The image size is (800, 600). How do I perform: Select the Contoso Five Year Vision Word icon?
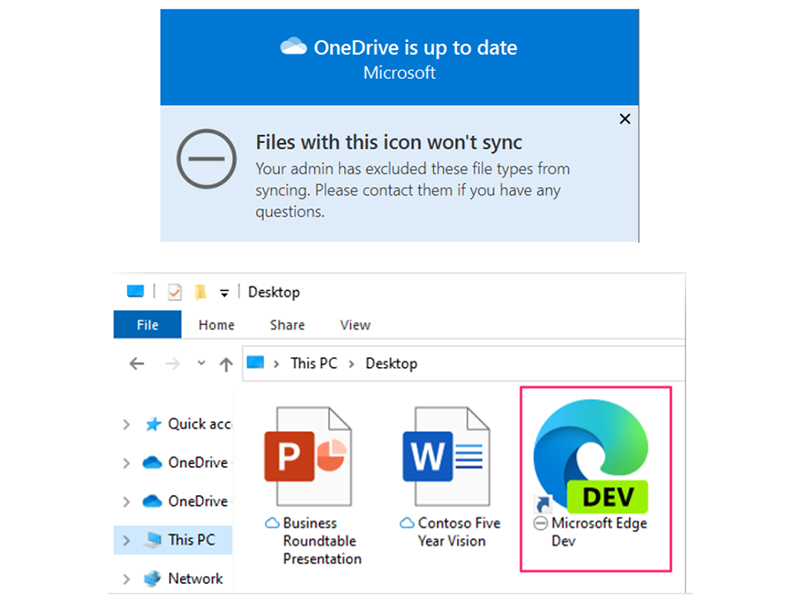pos(446,456)
